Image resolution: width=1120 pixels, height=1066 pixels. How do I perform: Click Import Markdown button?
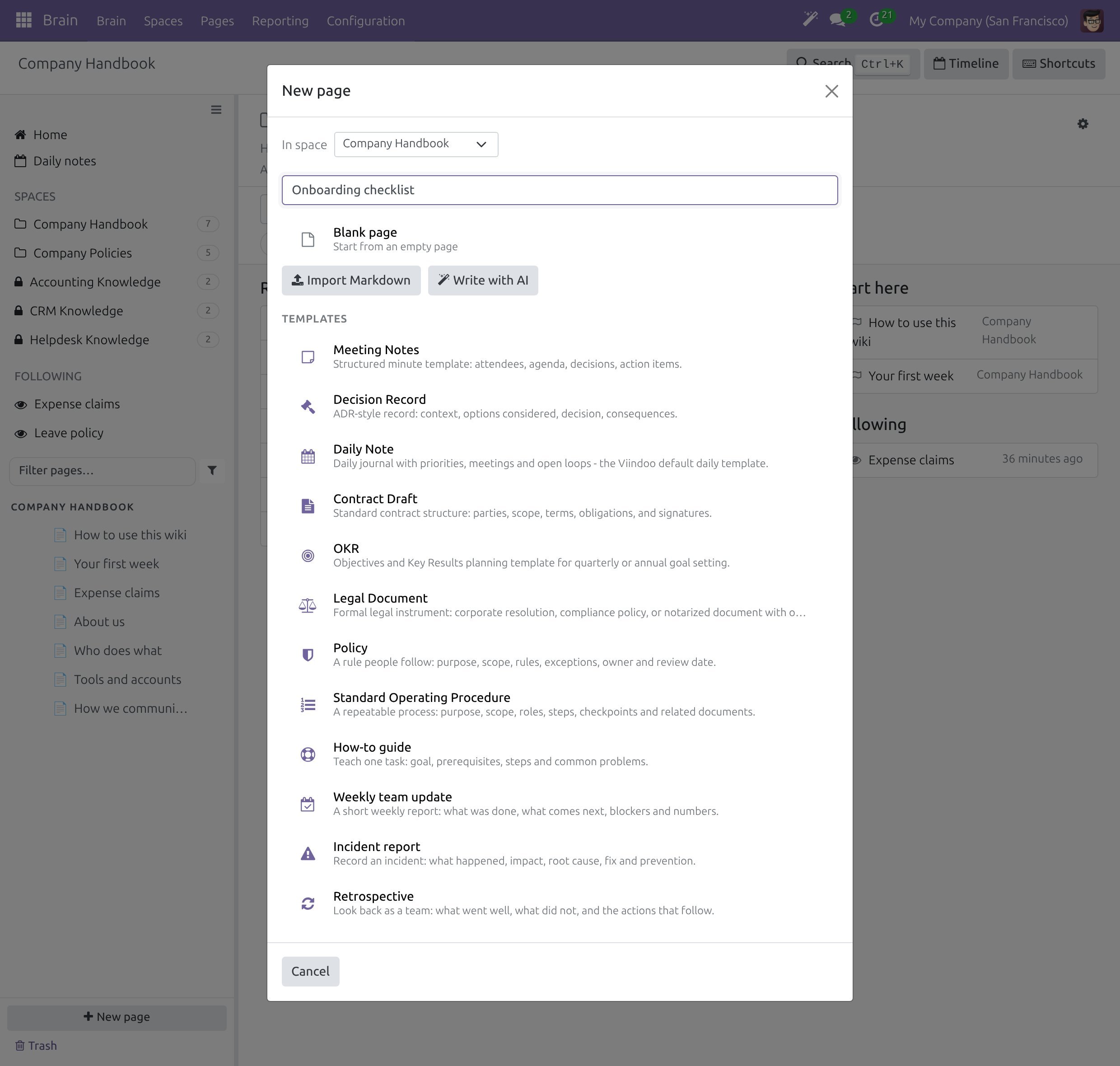pos(351,281)
